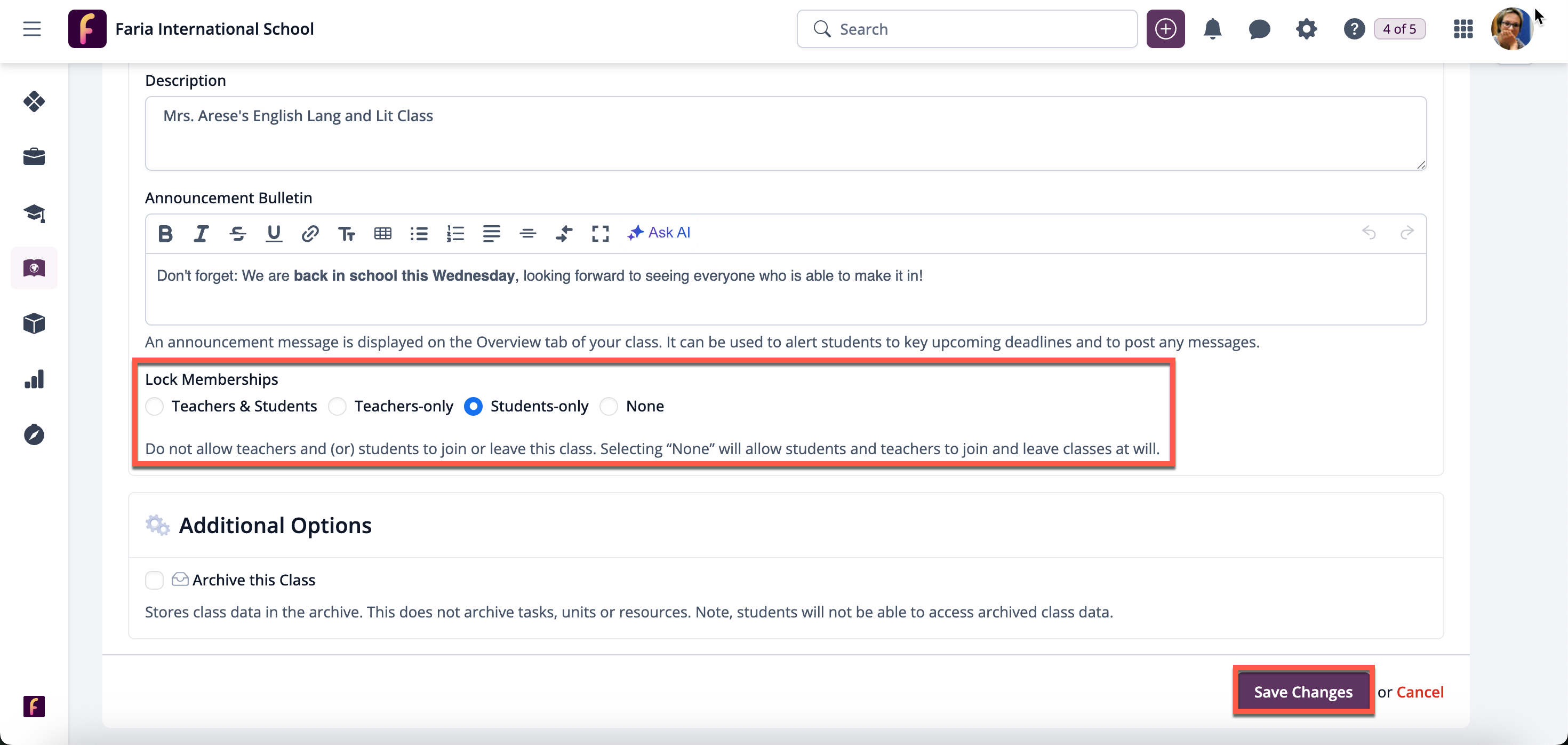This screenshot has width=1568, height=745.
Task: Choose Teachers-only lock membership
Action: [x=337, y=406]
